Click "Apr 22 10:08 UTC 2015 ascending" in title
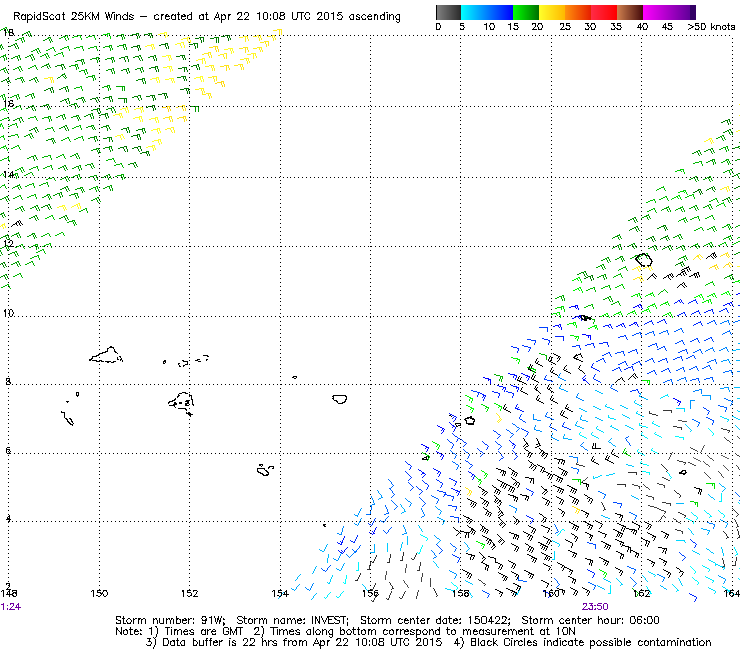 [x=307, y=17]
